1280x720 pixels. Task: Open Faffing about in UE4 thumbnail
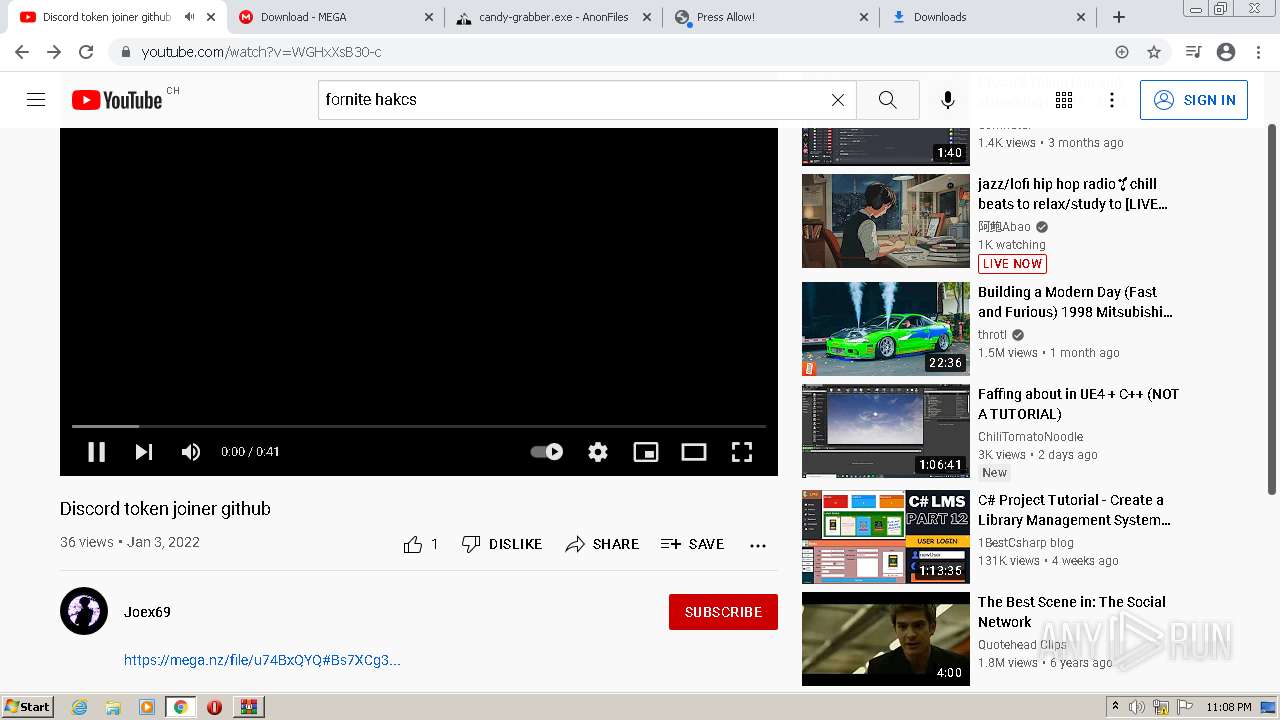click(x=886, y=431)
